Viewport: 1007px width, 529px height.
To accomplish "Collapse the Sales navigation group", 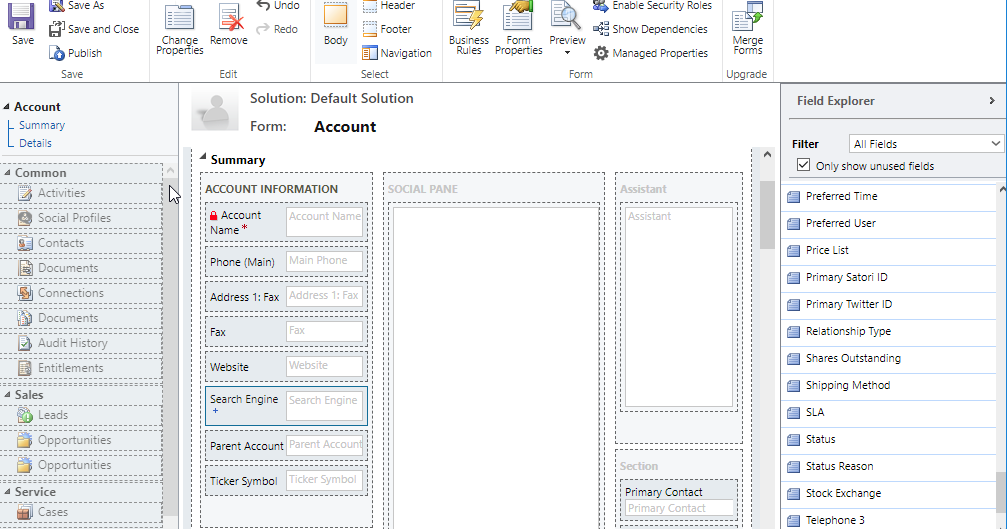I will (7, 395).
